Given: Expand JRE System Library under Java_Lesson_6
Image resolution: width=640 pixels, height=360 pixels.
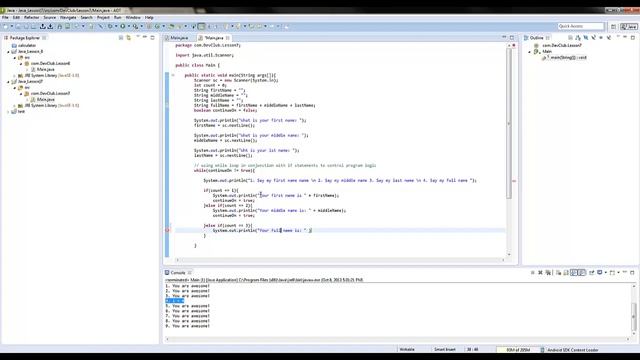Looking at the screenshot, I should [15, 76].
